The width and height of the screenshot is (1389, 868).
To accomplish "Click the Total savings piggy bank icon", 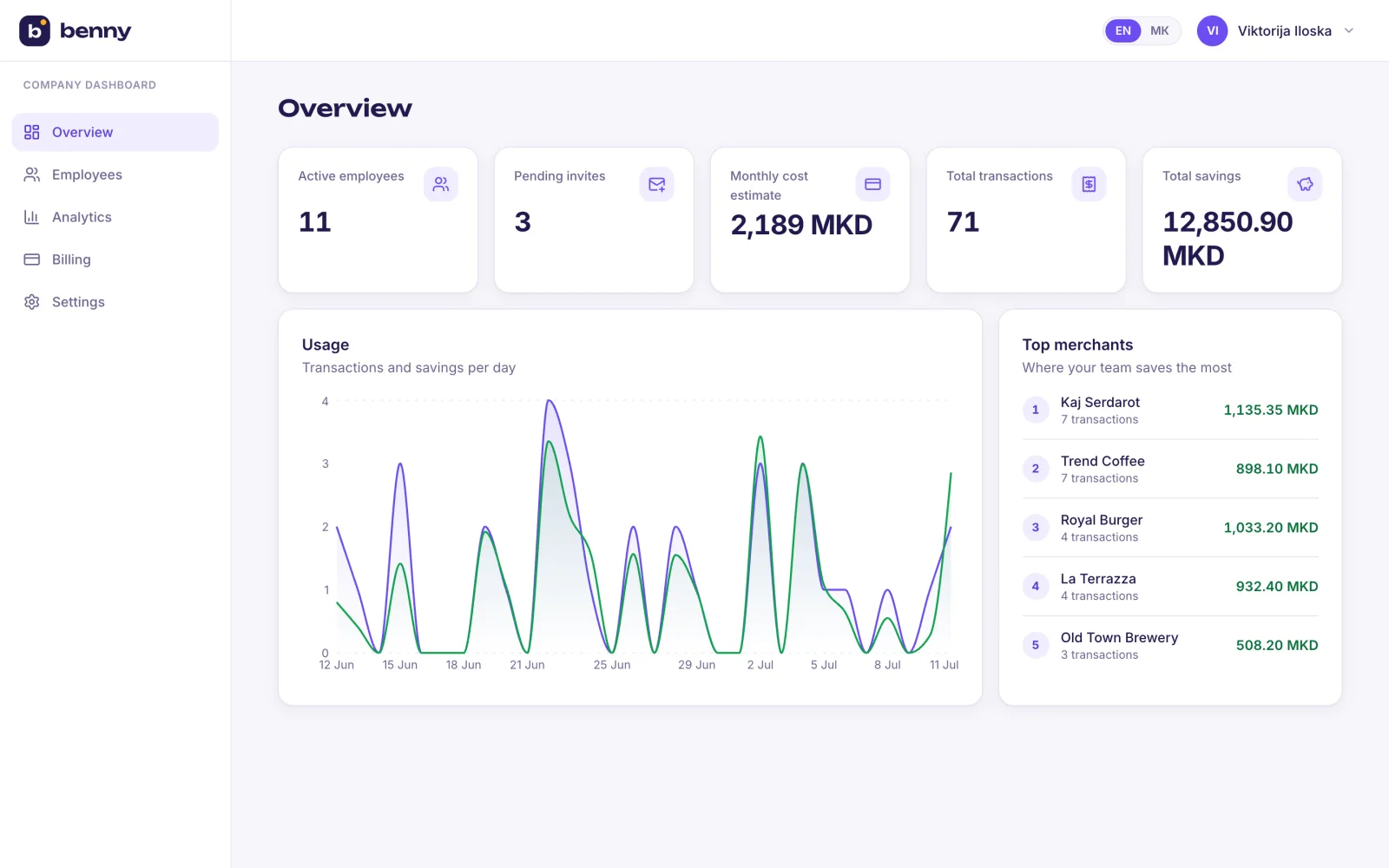I will click(x=1305, y=184).
